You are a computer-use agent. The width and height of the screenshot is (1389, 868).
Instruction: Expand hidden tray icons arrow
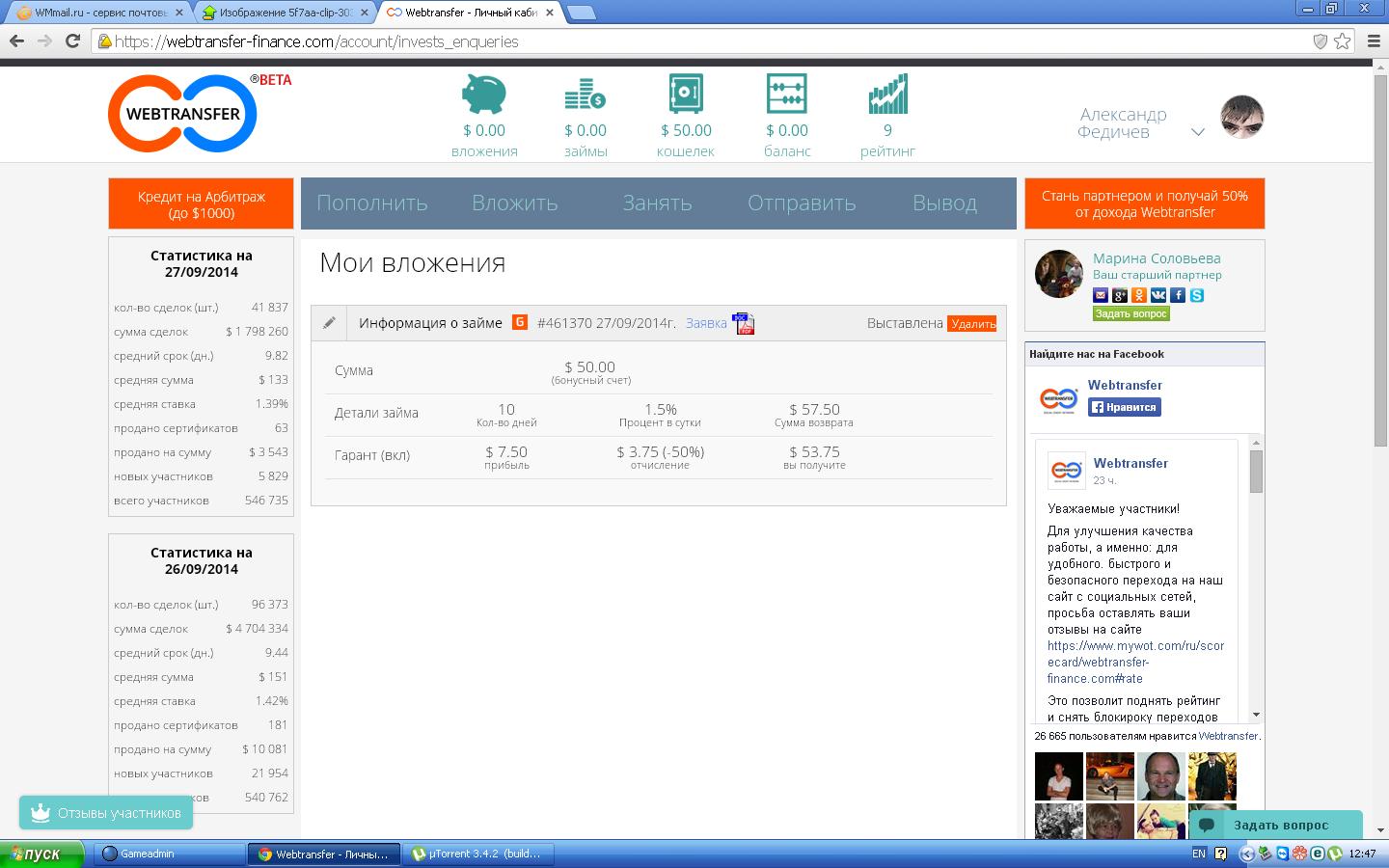coord(1246,854)
